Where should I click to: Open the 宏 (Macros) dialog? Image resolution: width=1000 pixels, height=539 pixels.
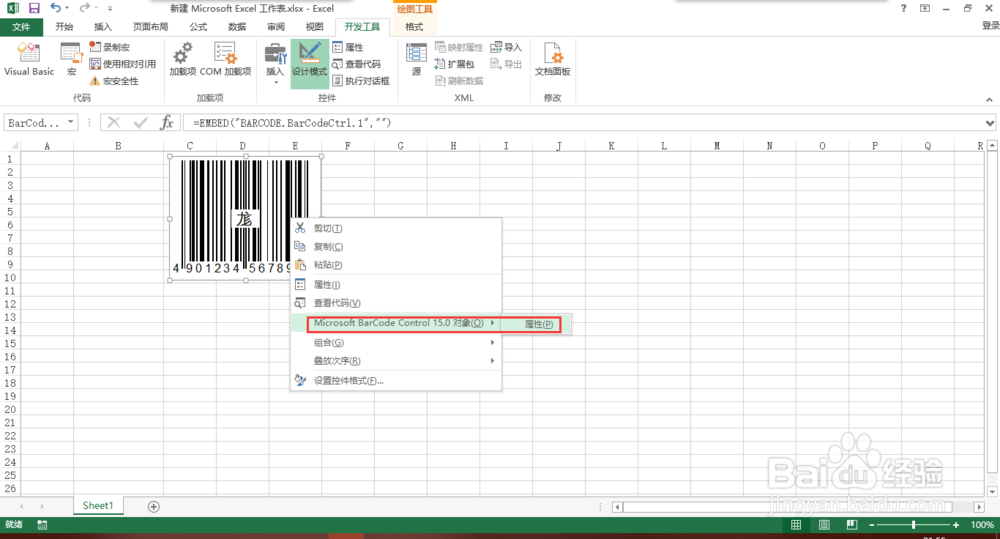tap(71, 59)
